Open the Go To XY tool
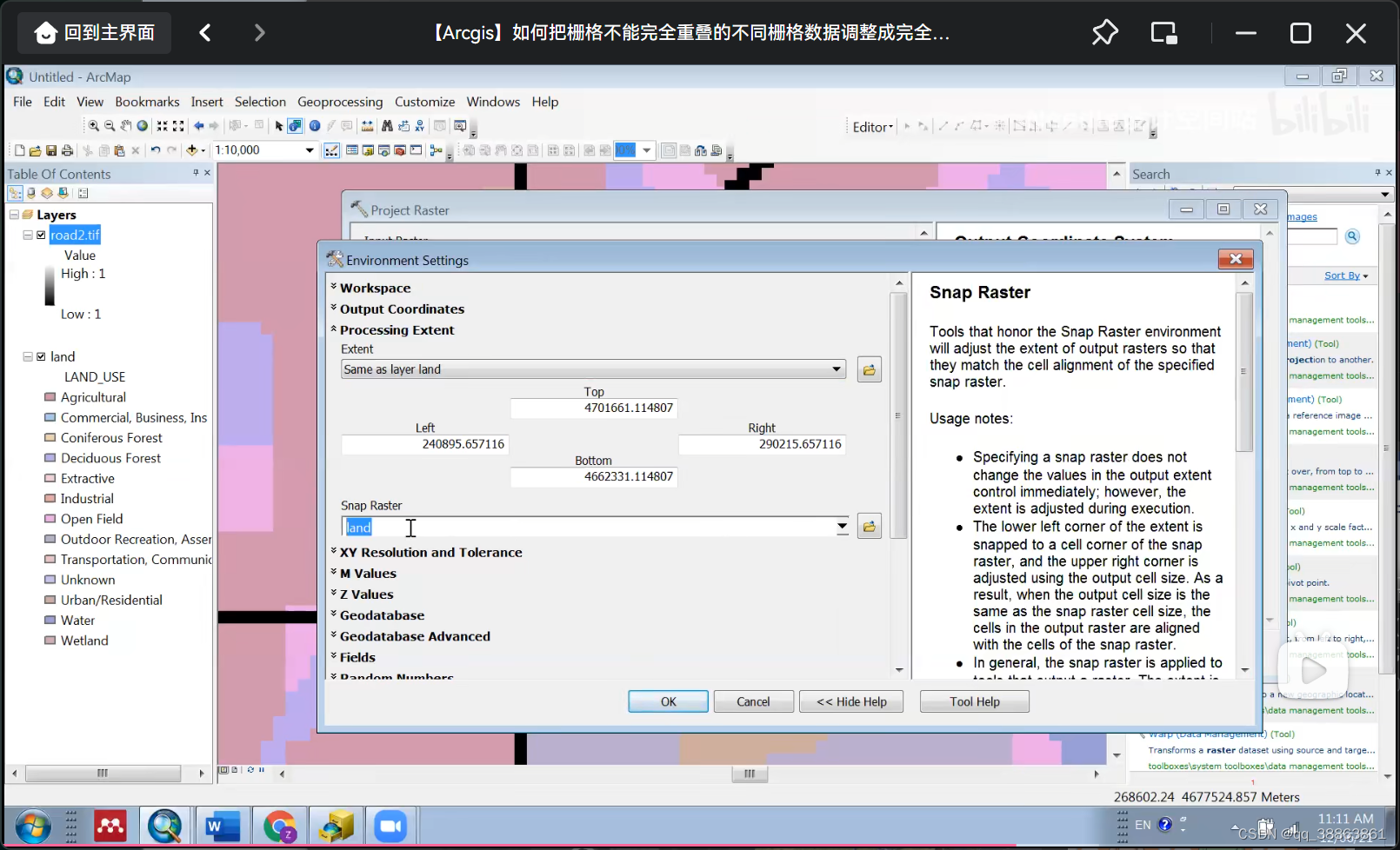 point(419,126)
